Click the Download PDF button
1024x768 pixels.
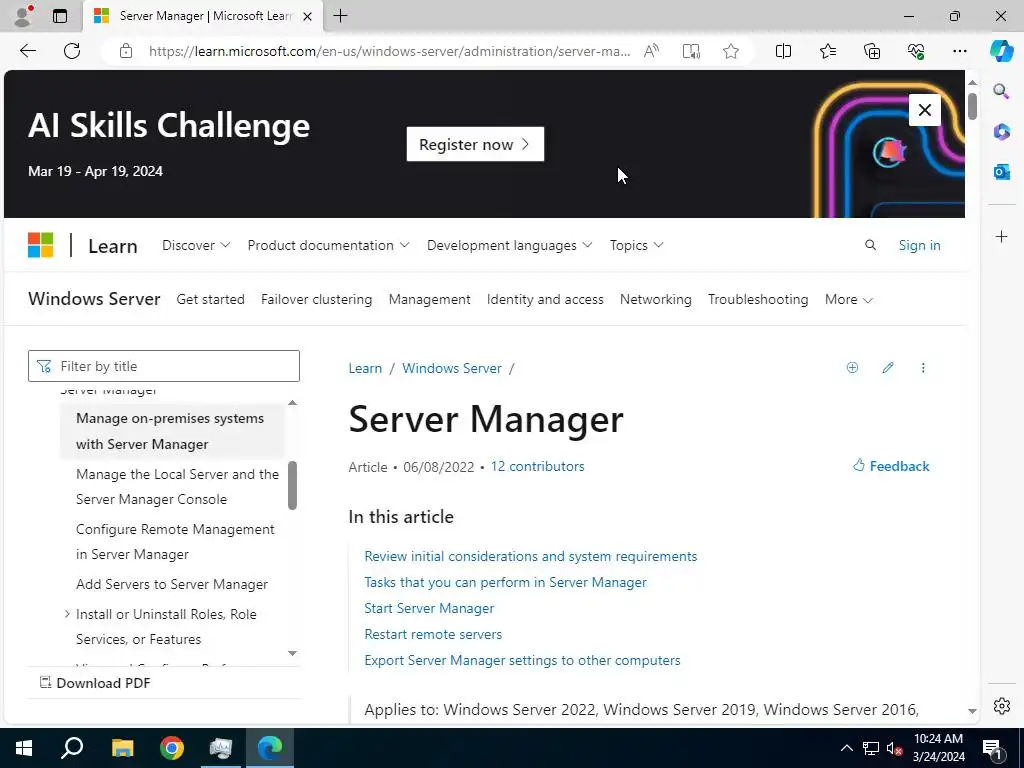tap(95, 682)
